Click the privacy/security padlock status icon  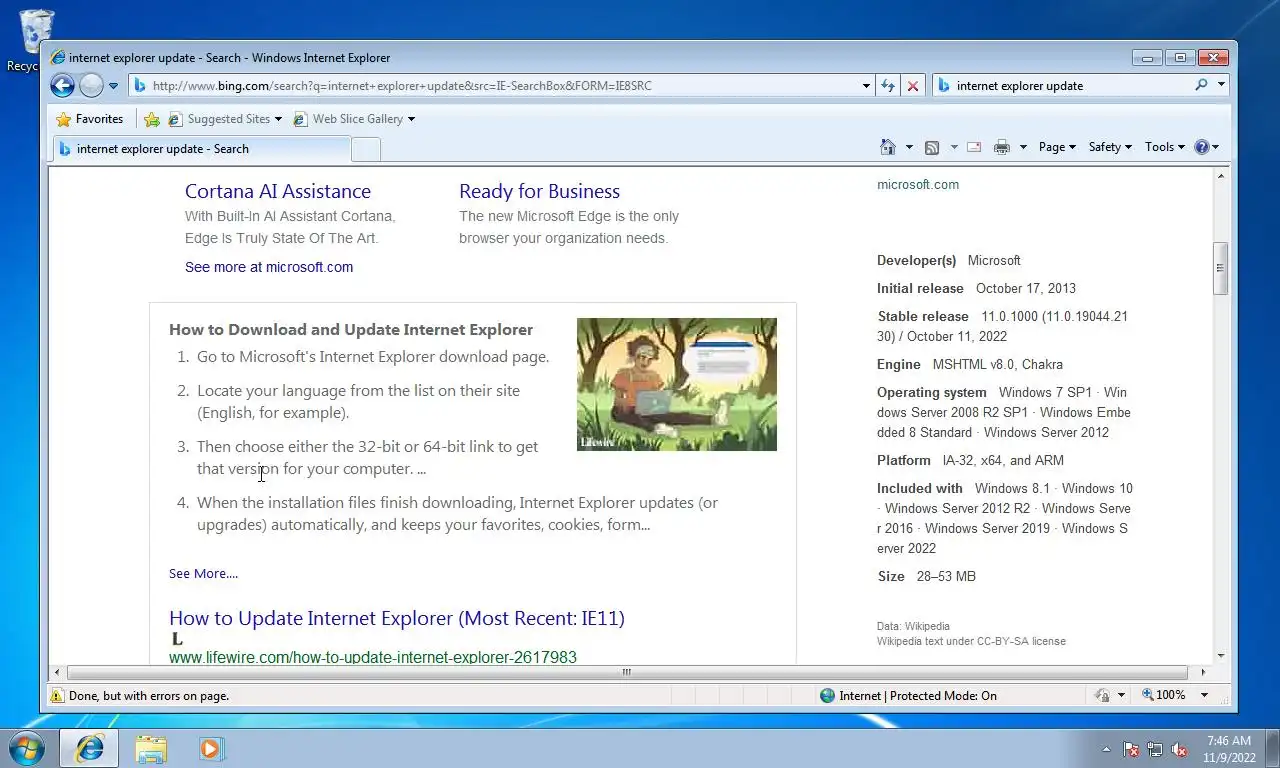tap(1102, 696)
